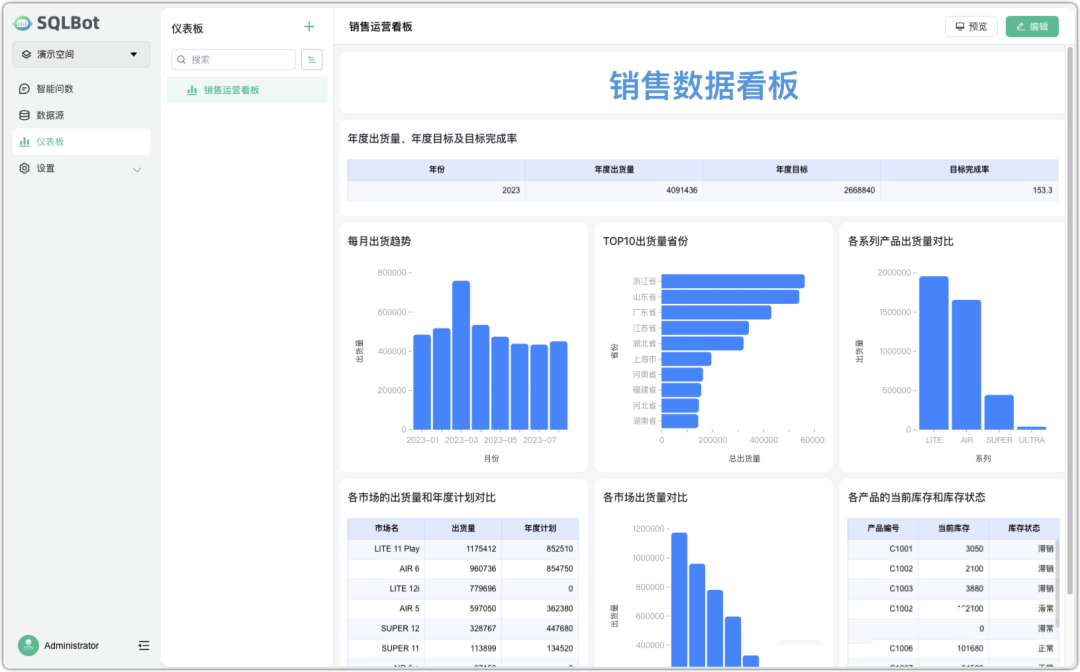
Task: Click the 库存状态 column header
Action: pos(1024,528)
